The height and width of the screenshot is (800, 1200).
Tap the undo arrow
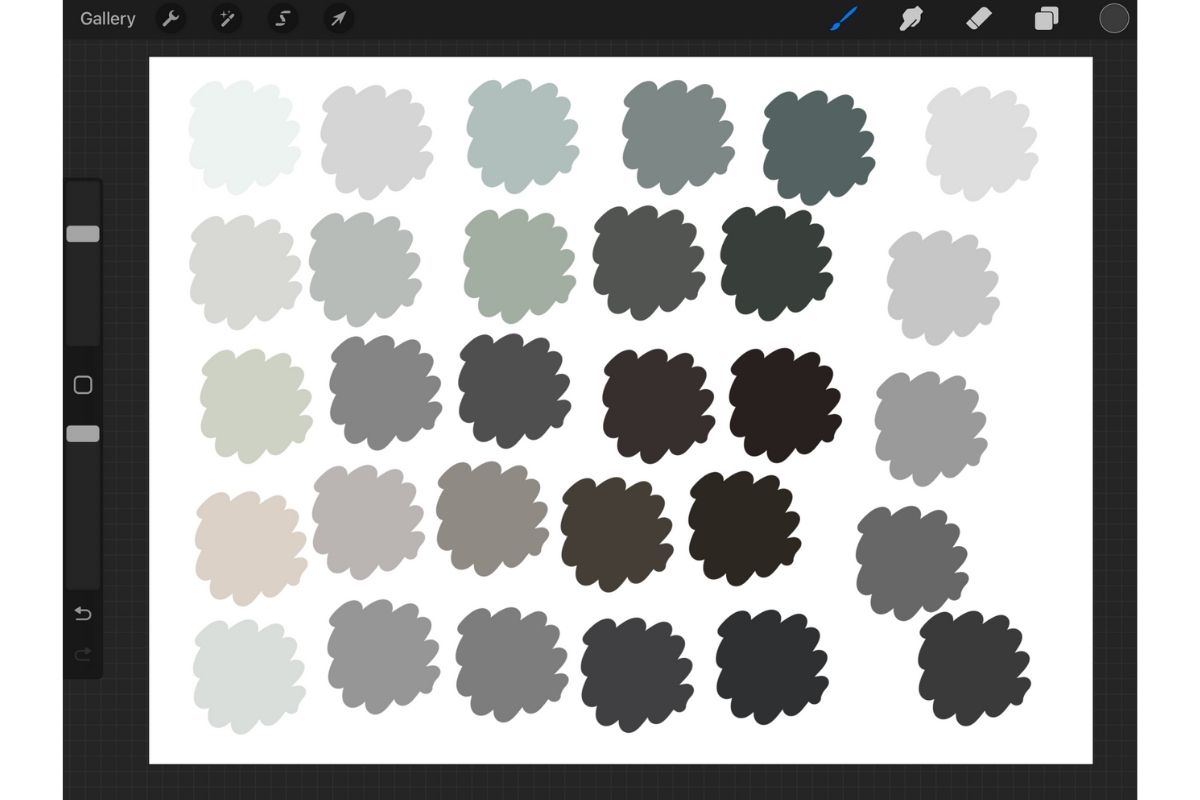click(x=83, y=614)
